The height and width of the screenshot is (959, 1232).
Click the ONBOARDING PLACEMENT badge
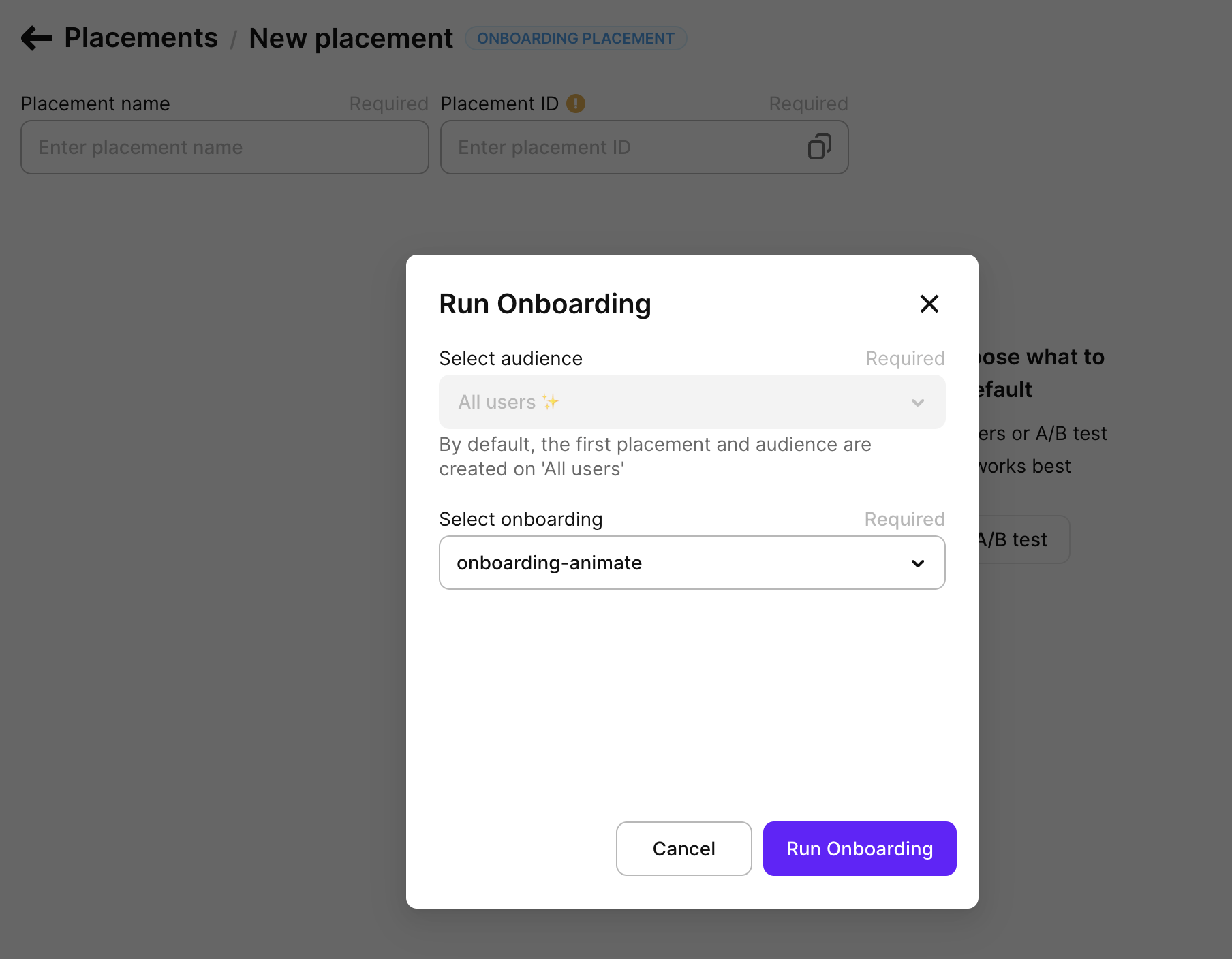pyautogui.click(x=575, y=38)
